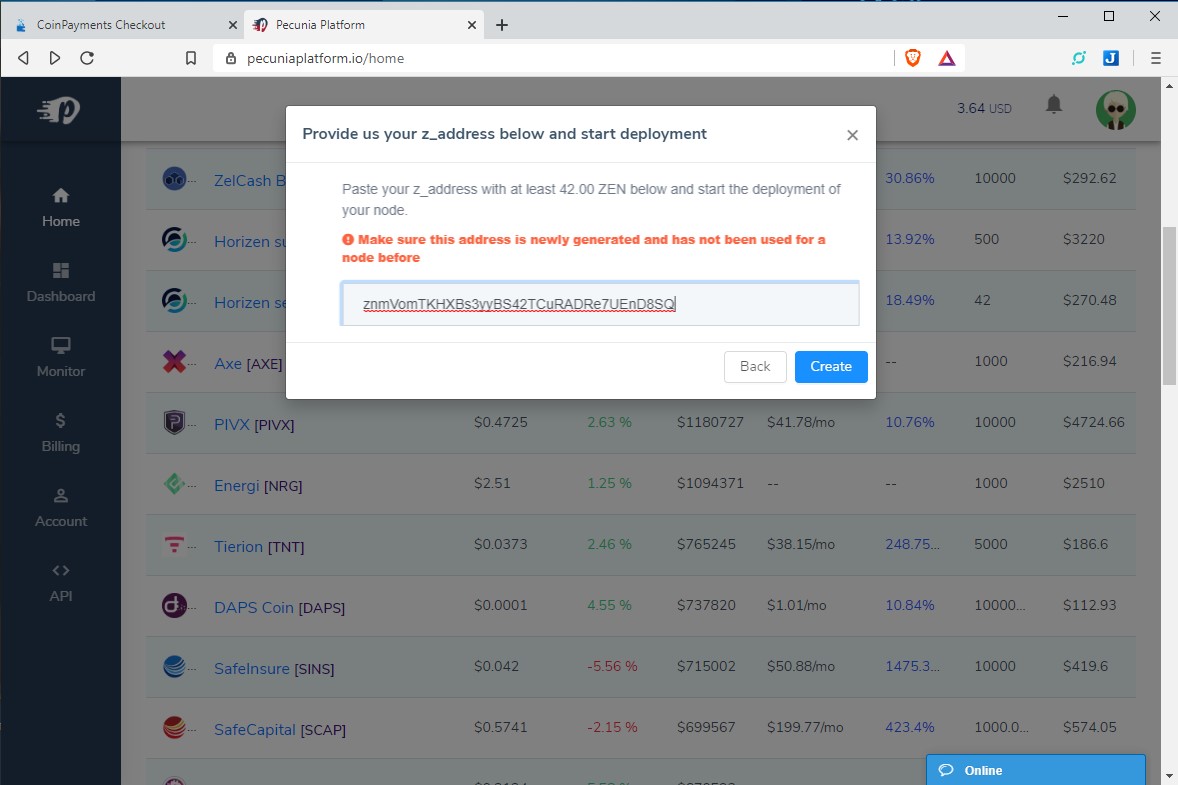The height and width of the screenshot is (785, 1178).
Task: Open a new browser tab
Action: [502, 25]
